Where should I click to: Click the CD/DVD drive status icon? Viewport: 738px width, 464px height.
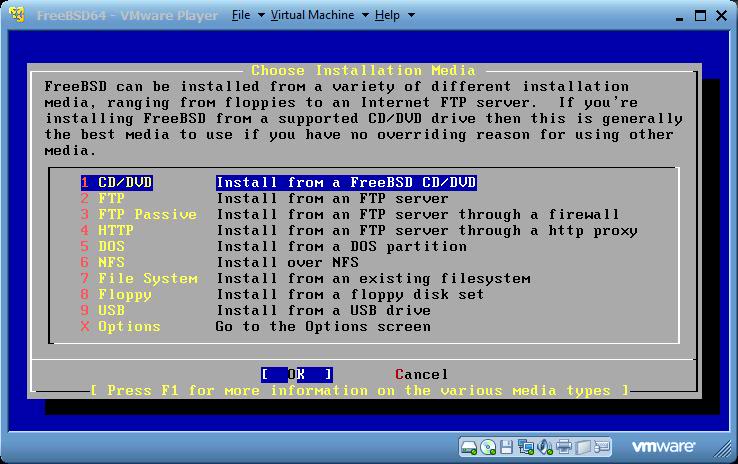[x=488, y=447]
